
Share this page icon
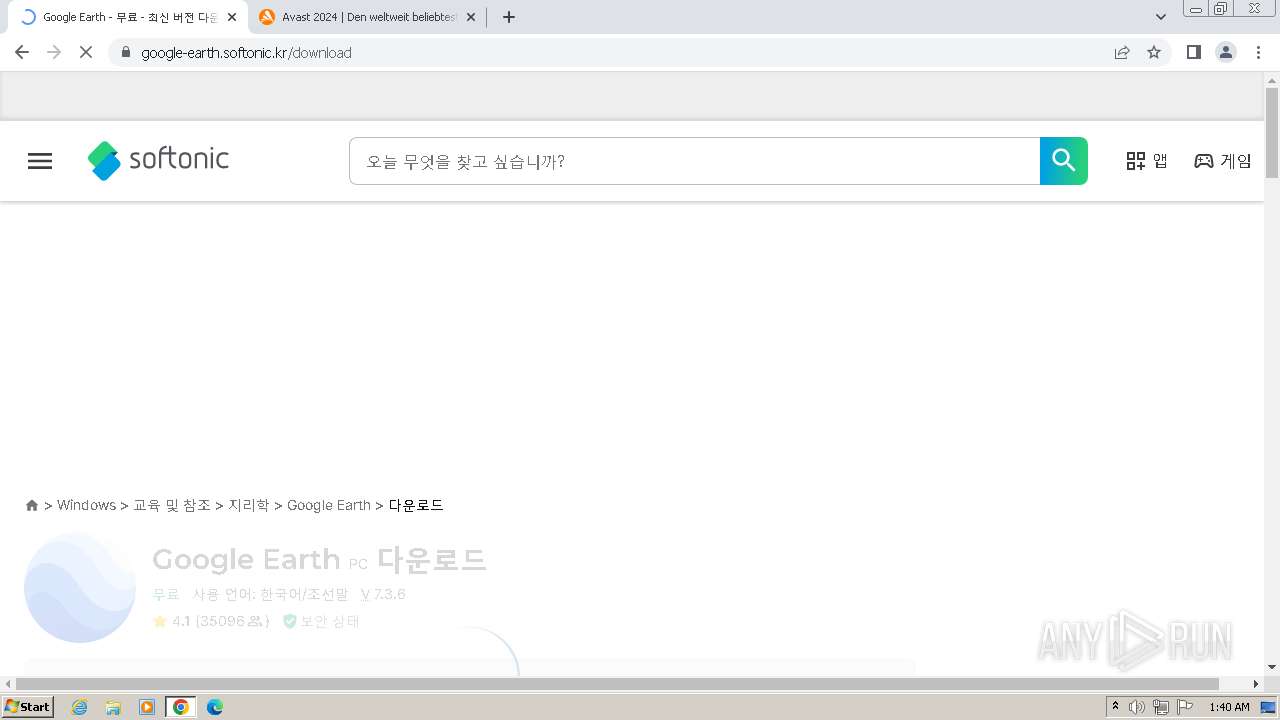[1122, 52]
